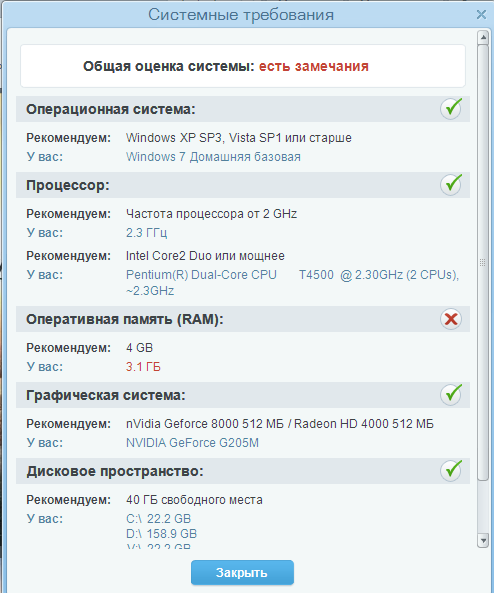The height and width of the screenshot is (593, 494).
Task: Click the red 'есть замечания' status text
Action: click(x=314, y=66)
